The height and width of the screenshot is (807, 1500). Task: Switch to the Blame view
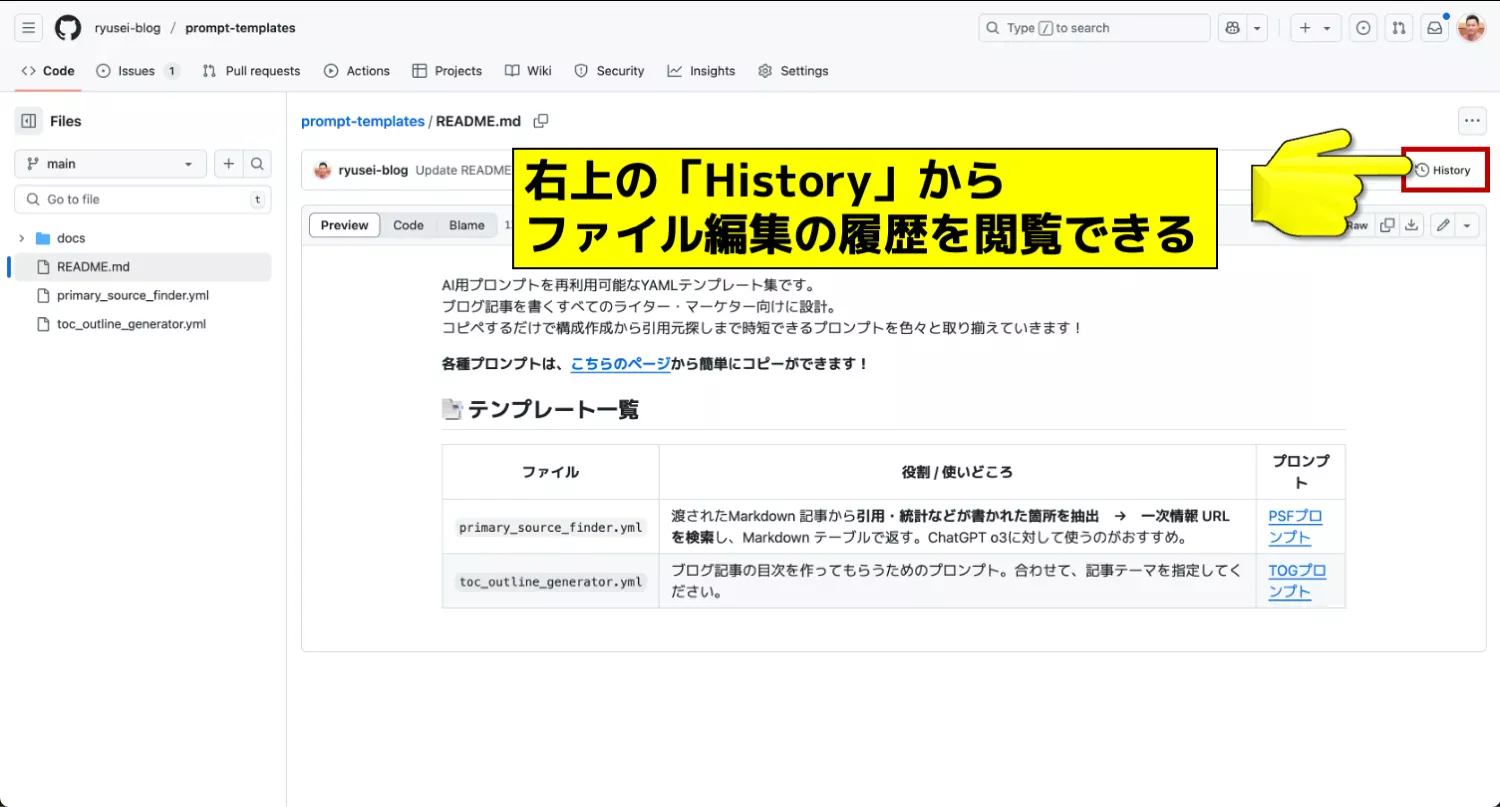pyautogui.click(x=467, y=225)
